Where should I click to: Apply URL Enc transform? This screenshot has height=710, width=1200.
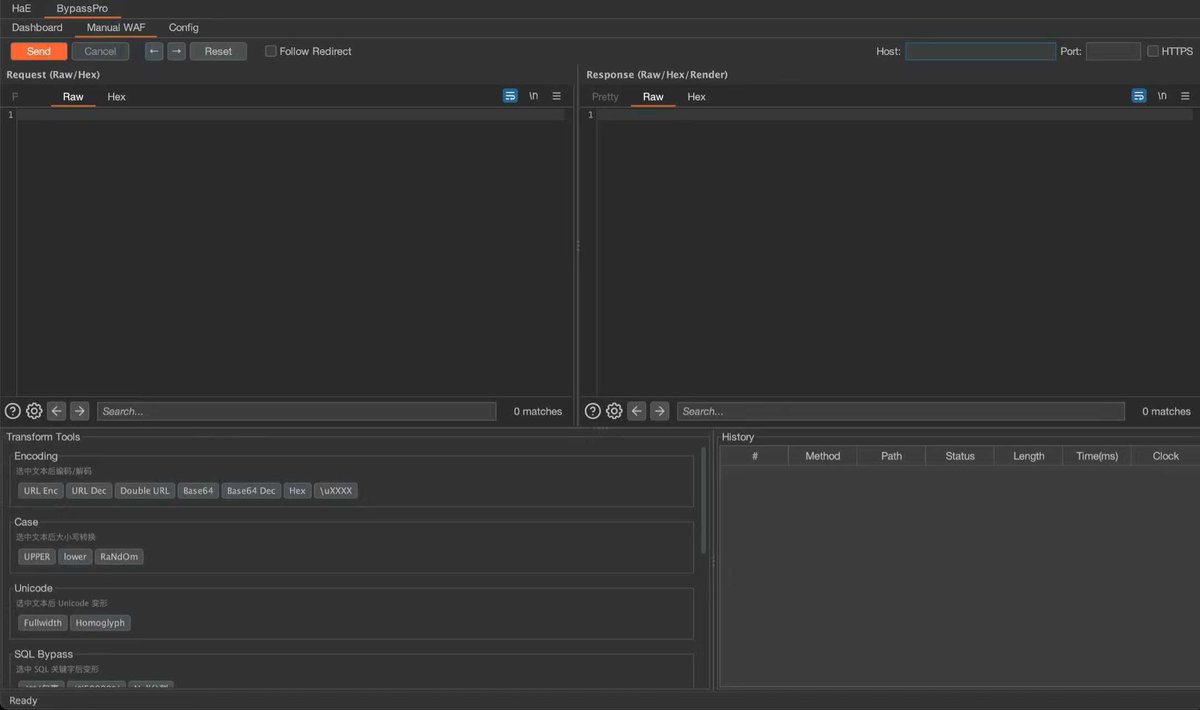[x=41, y=491]
